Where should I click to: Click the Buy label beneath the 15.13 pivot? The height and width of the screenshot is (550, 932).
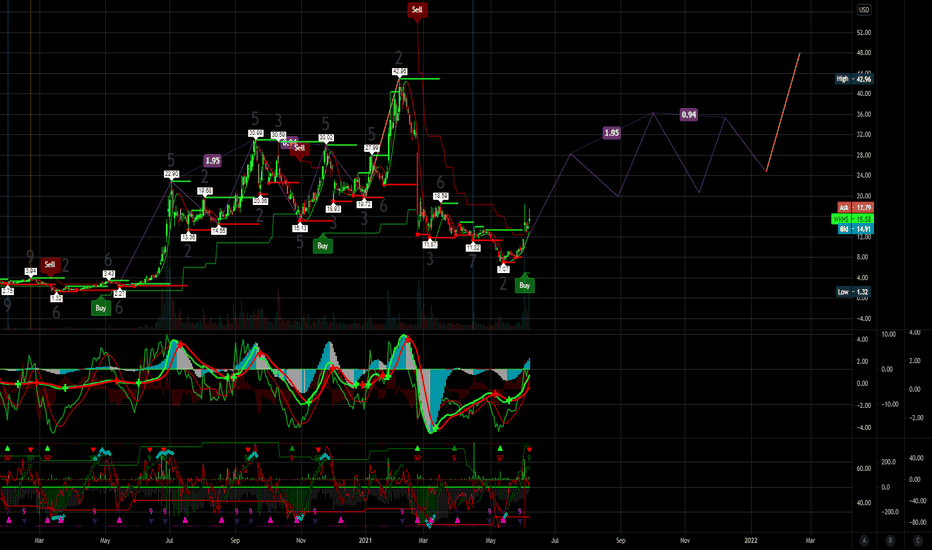[x=323, y=246]
